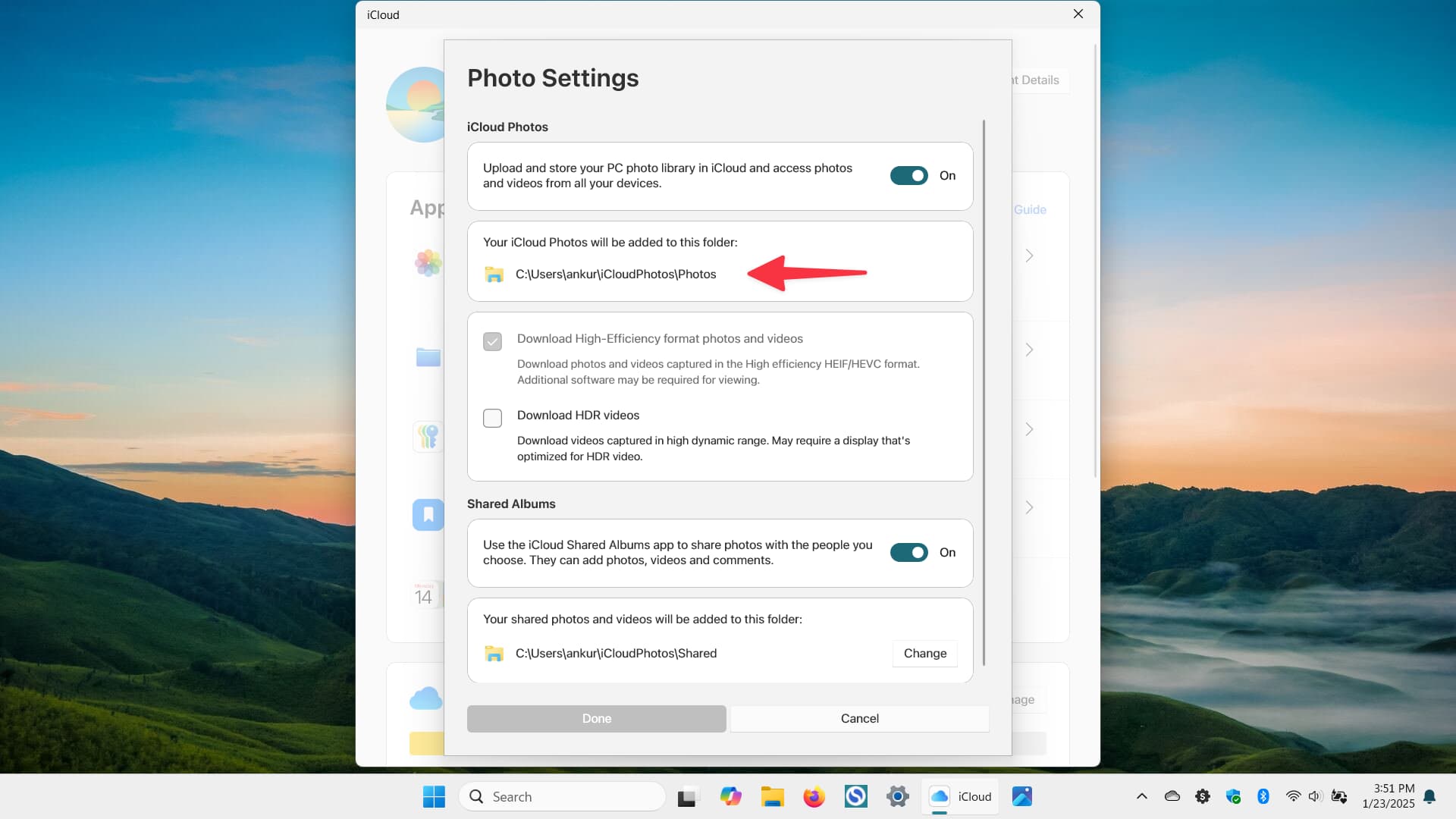Click the Photo Settings dialog scrollbar
Image resolution: width=1456 pixels, height=819 pixels.
[984, 393]
